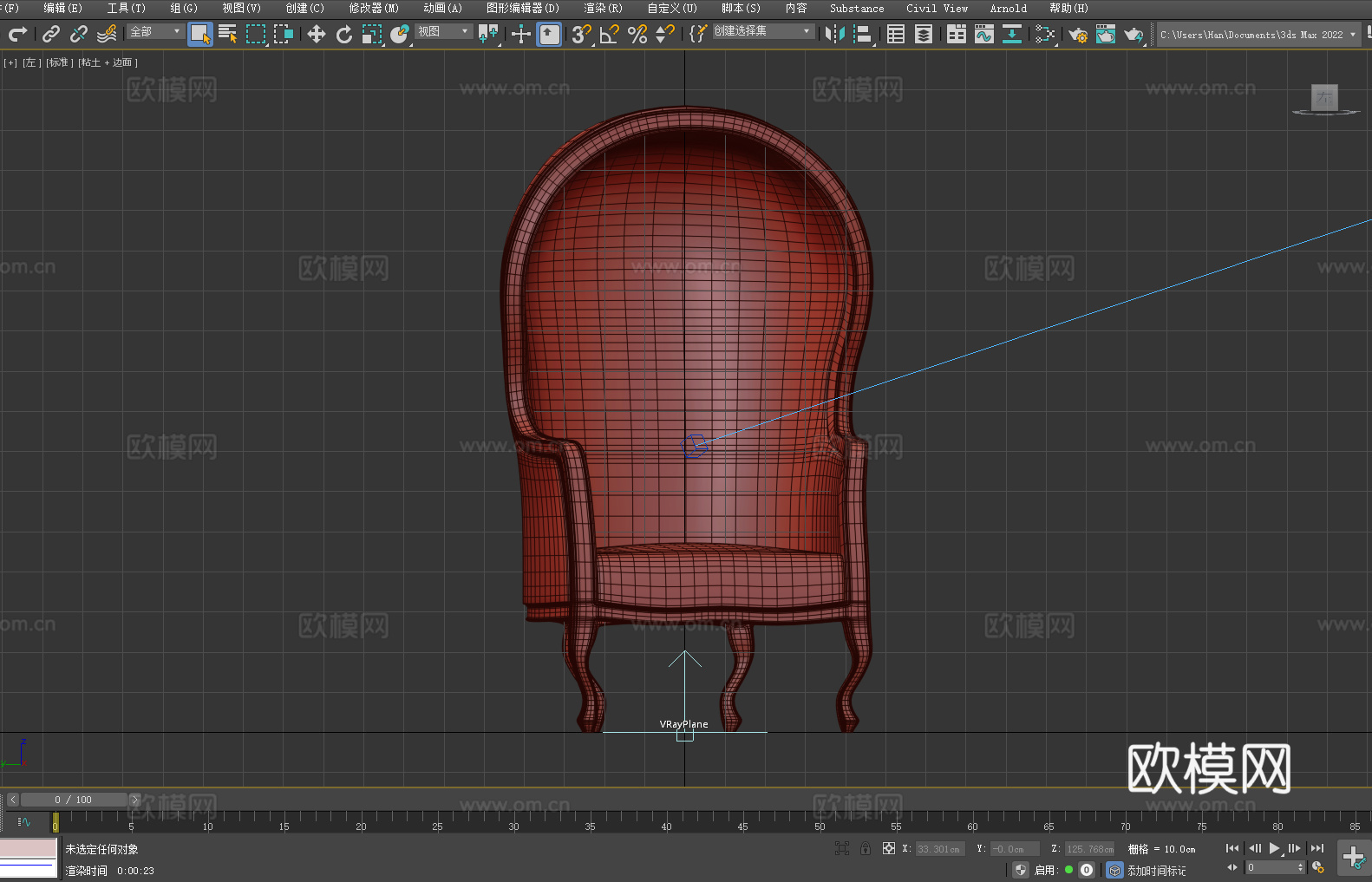1372x882 pixels.
Task: Click the [左] viewport view label
Action: point(31,62)
